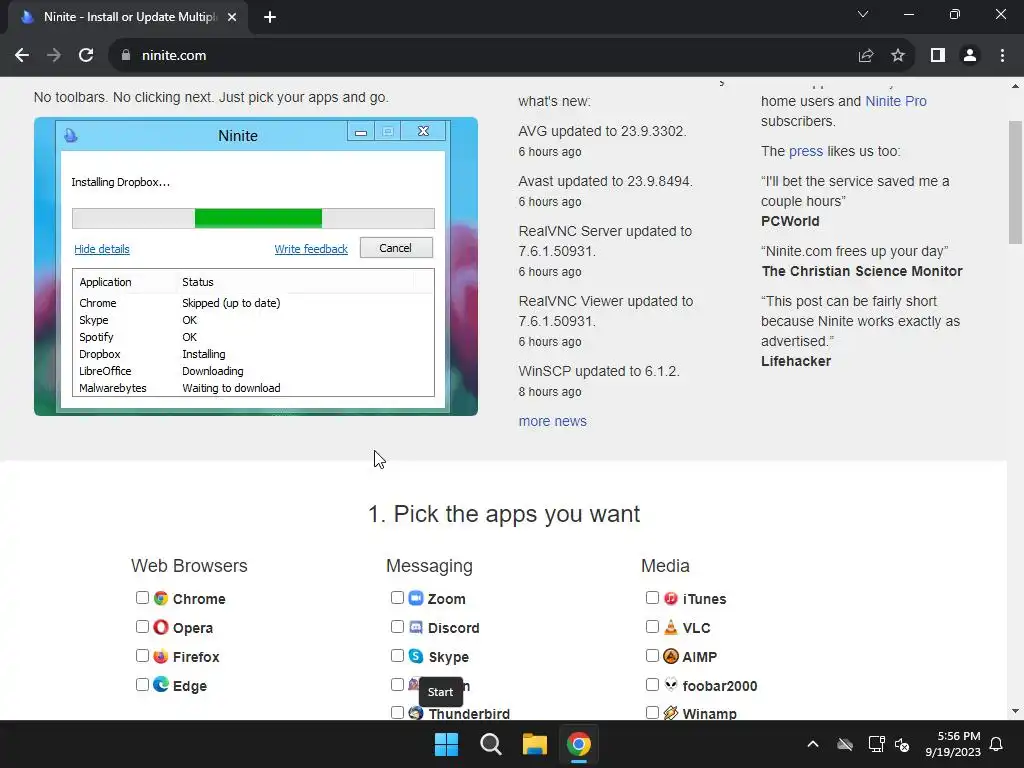Open File Explorer from the taskbar

[534, 744]
